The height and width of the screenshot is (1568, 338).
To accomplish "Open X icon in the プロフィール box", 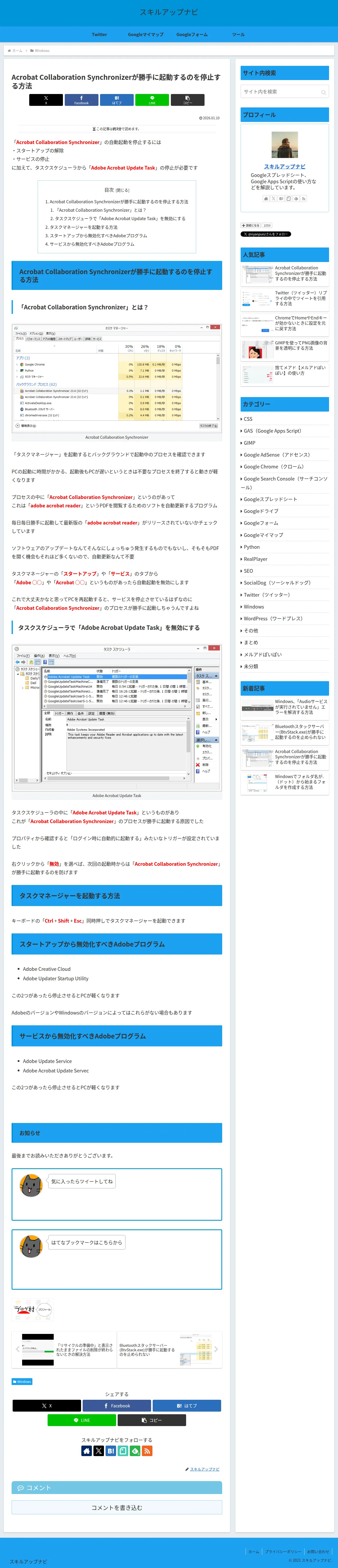I will (274, 199).
